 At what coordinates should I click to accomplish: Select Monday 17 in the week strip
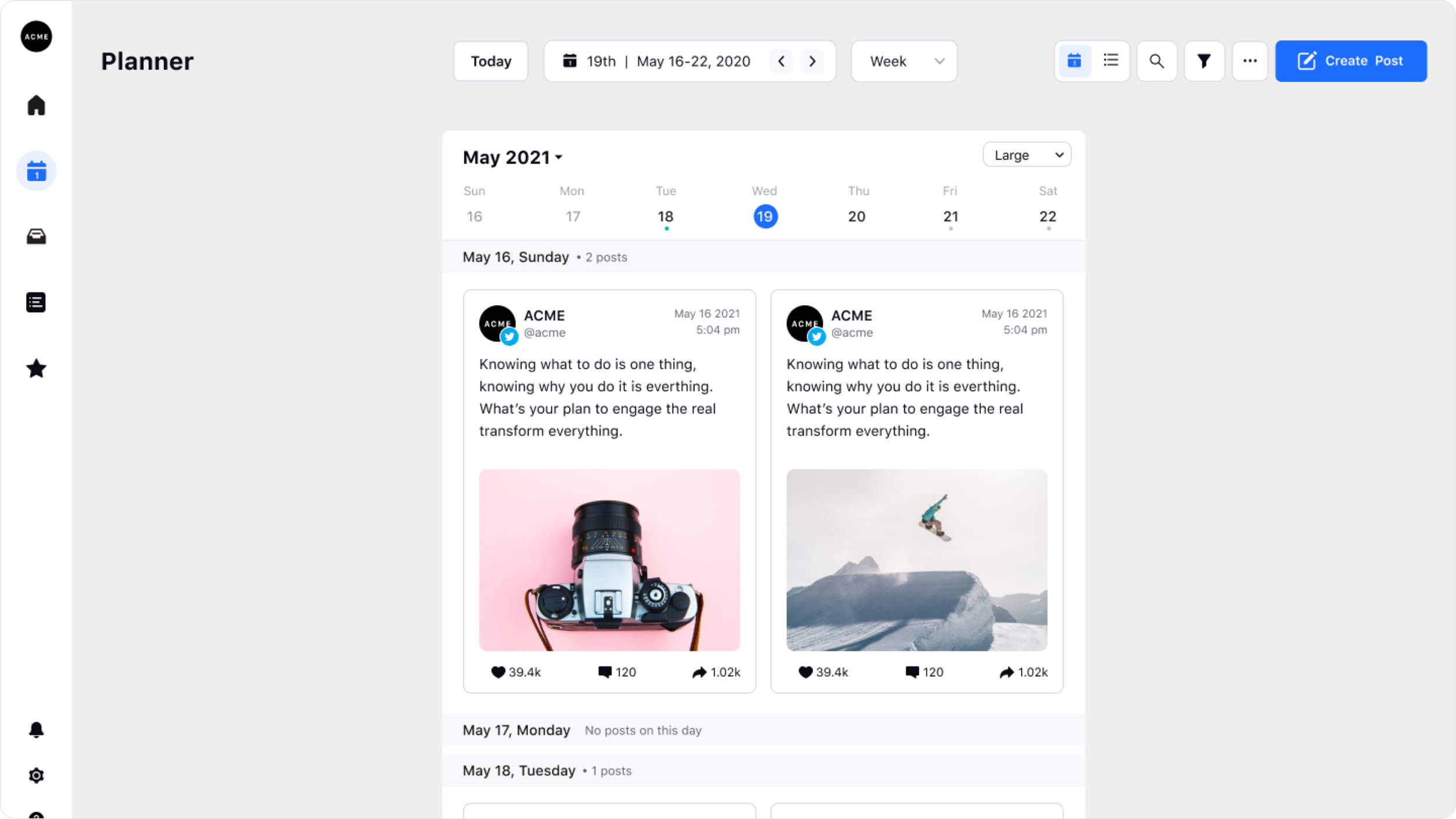coord(573,216)
